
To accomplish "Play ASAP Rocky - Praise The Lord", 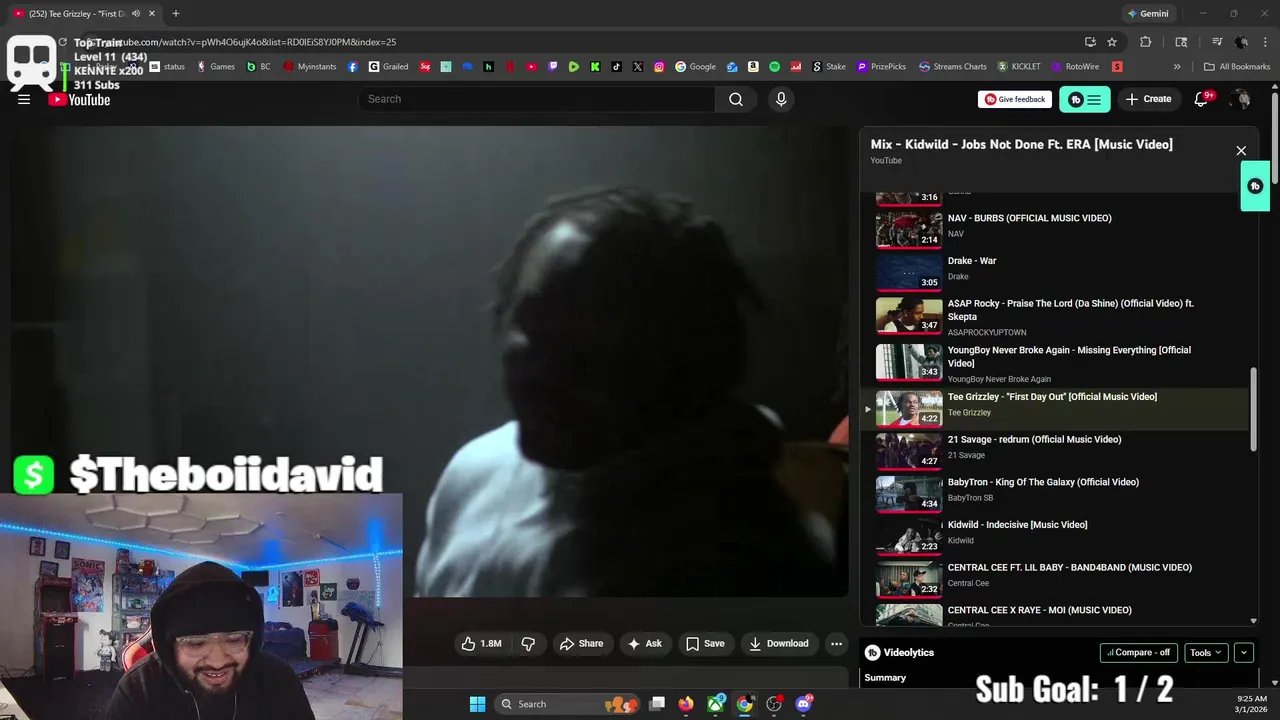I will coord(1055,316).
